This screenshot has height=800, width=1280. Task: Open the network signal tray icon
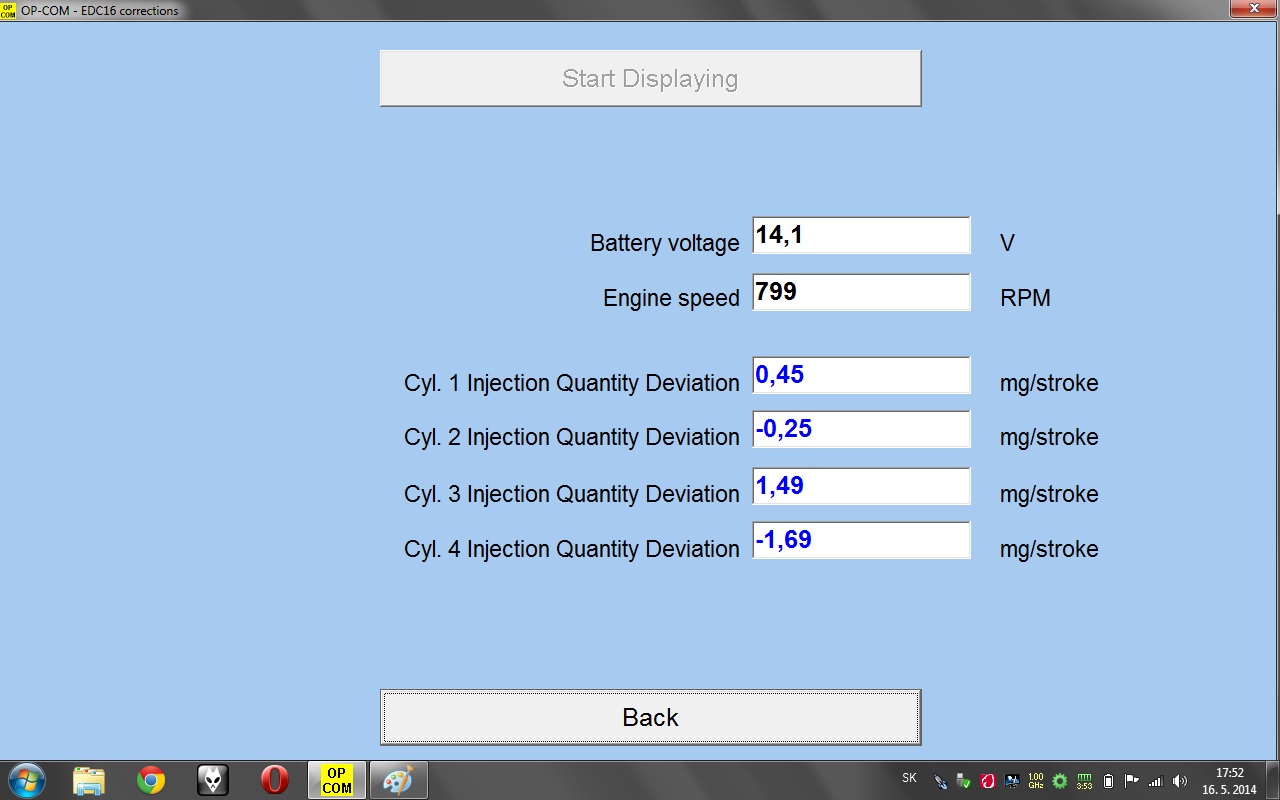pyautogui.click(x=1156, y=781)
